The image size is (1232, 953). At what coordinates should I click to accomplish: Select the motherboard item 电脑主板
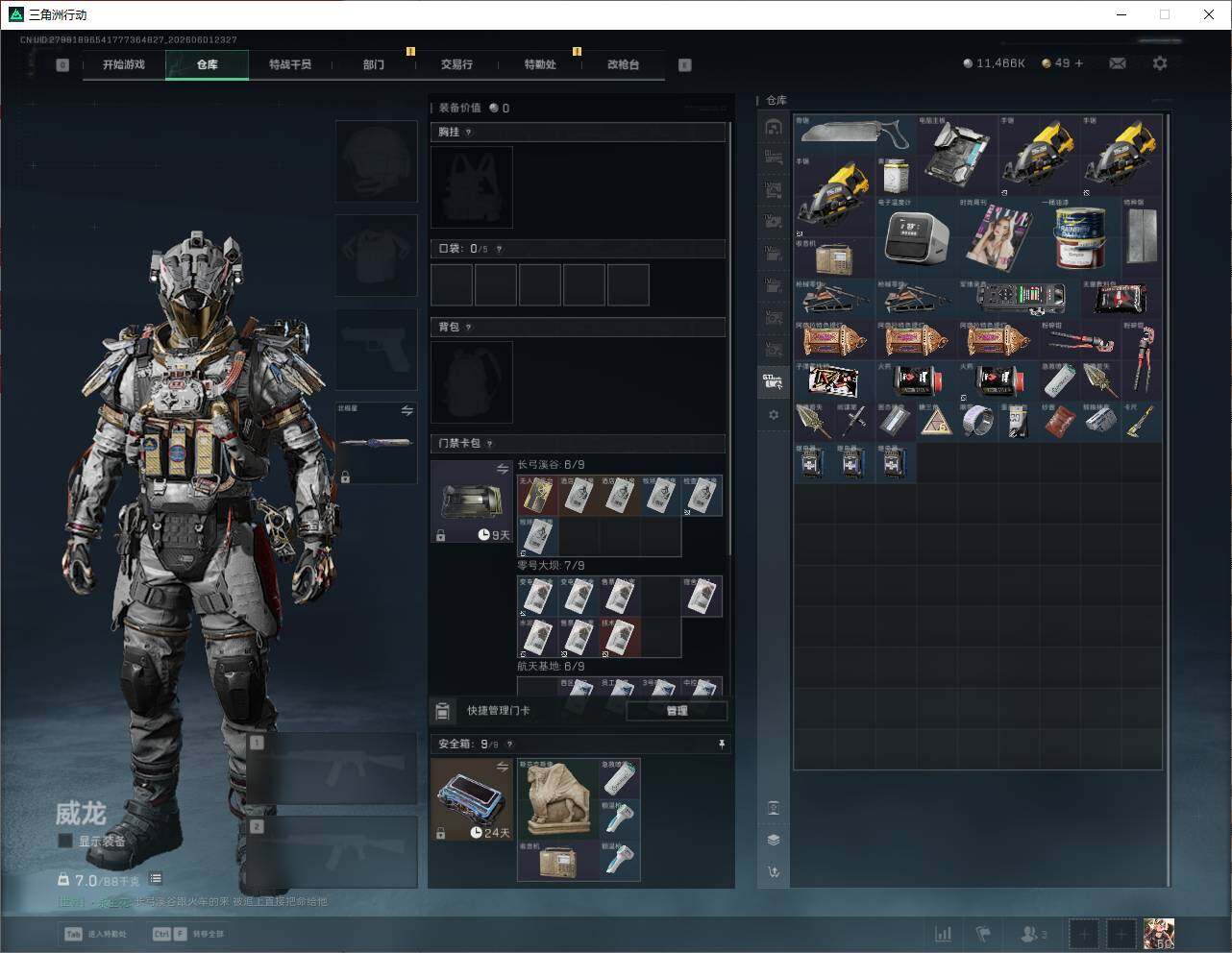957,156
